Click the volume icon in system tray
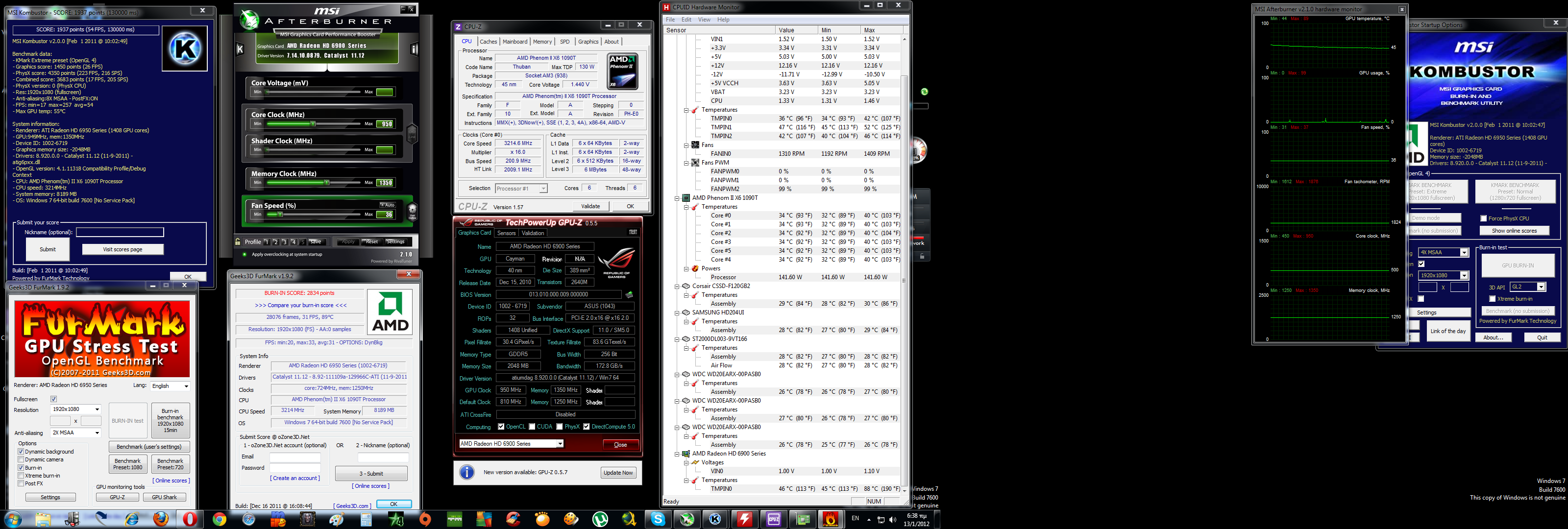 (x=892, y=519)
